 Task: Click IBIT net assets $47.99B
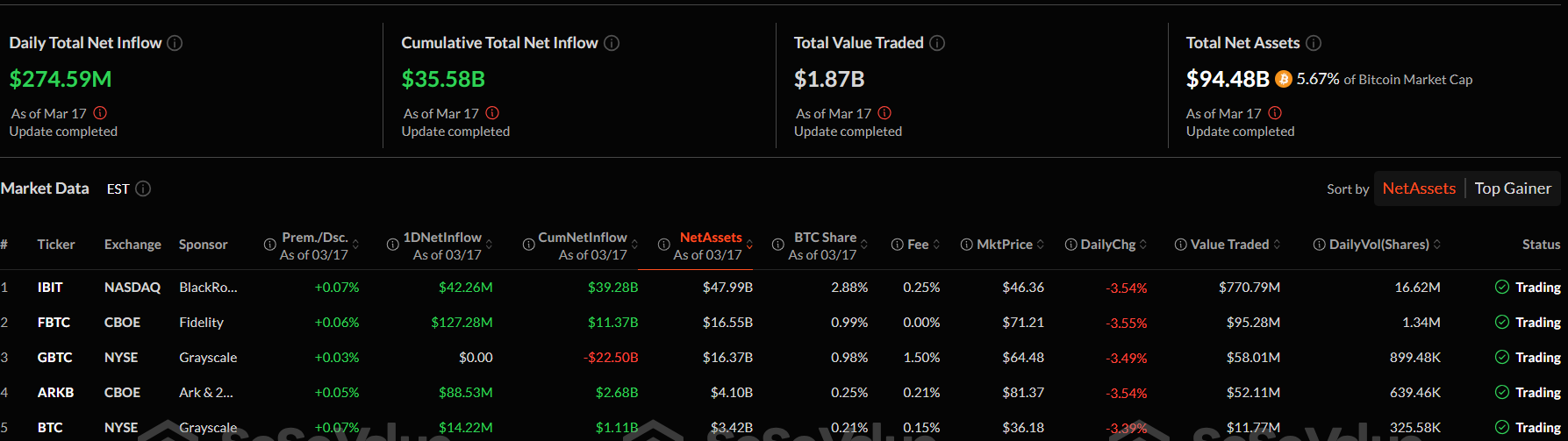727,287
